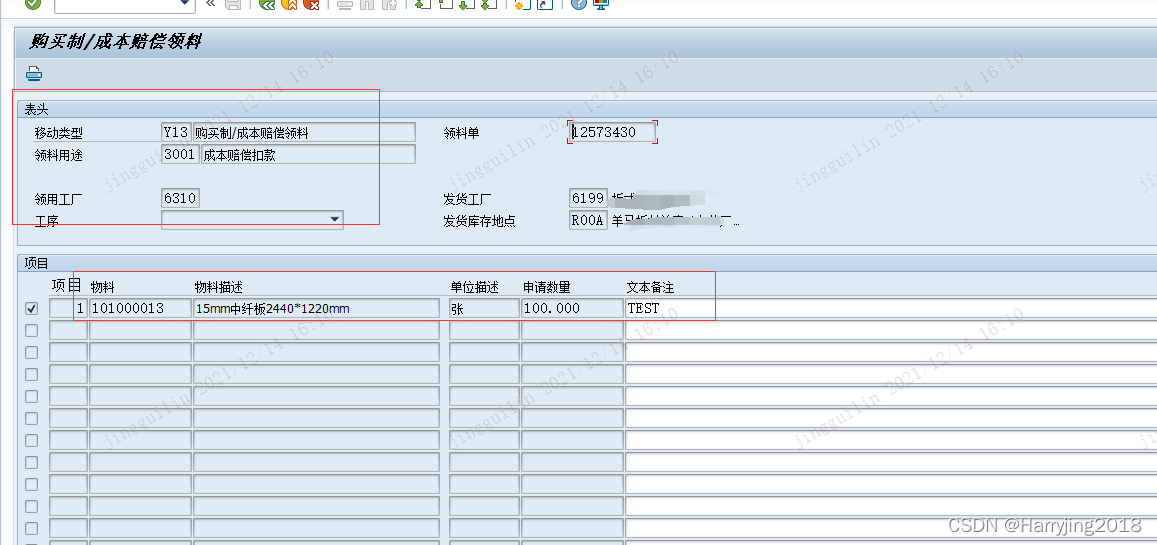
Task: Uncheck the checkbox for item 1 row
Action: [x=32, y=308]
